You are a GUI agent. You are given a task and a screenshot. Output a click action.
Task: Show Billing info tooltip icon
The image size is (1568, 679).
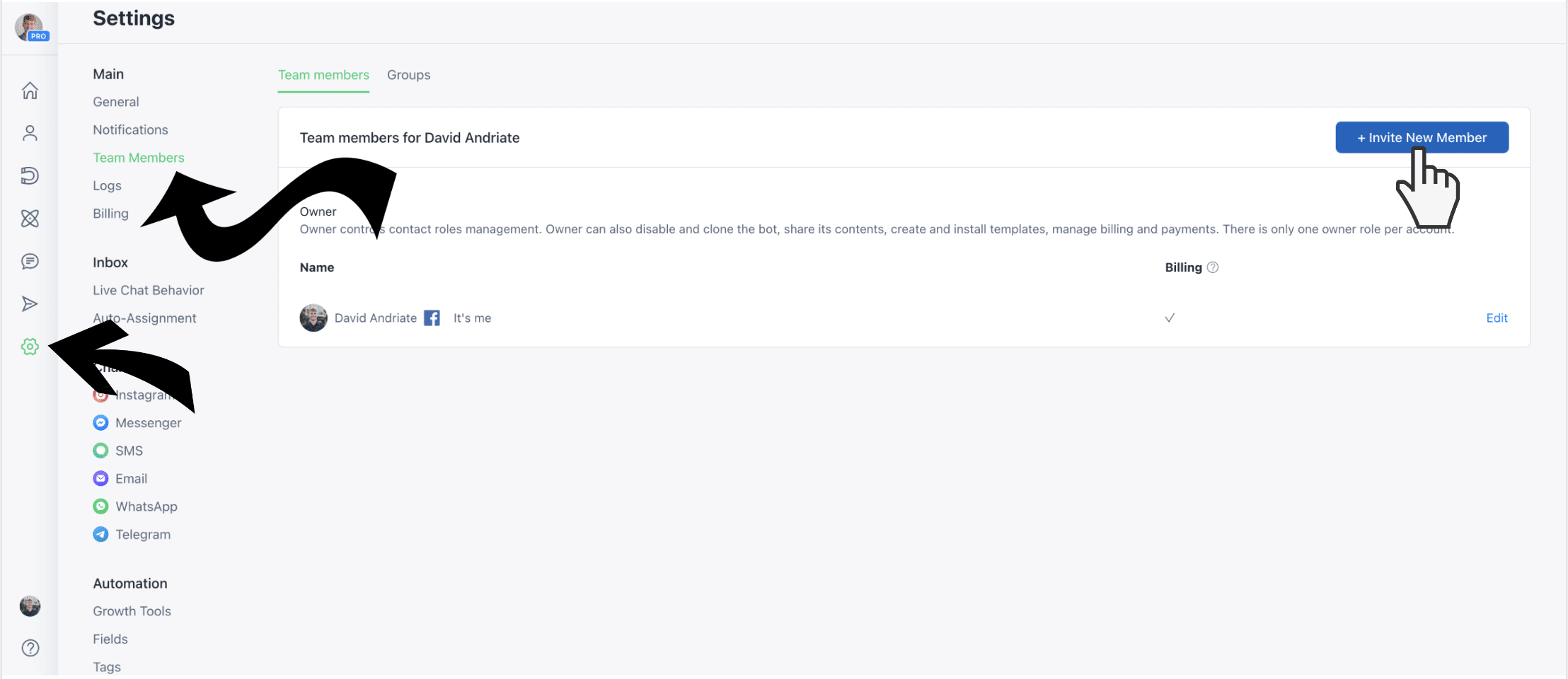tap(1213, 267)
